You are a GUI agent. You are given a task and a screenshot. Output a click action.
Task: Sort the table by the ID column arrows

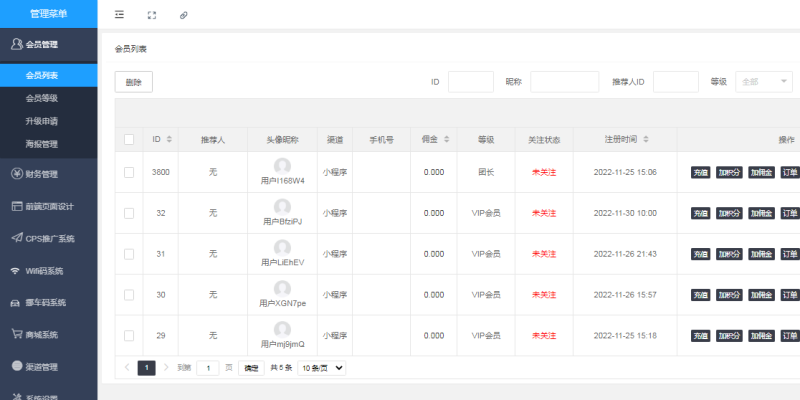point(169,139)
